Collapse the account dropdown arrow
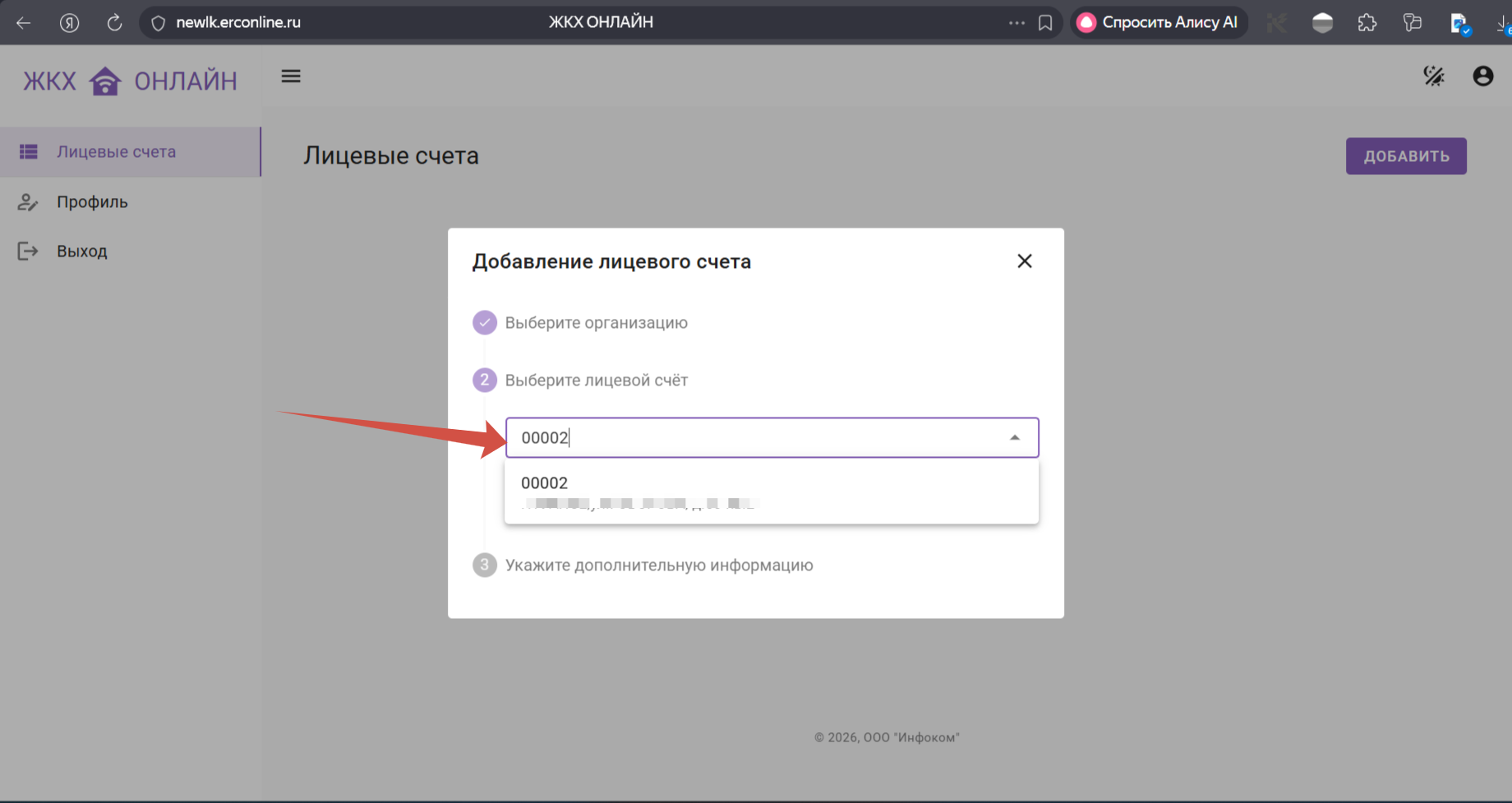The image size is (1512, 803). pyautogui.click(x=1015, y=438)
